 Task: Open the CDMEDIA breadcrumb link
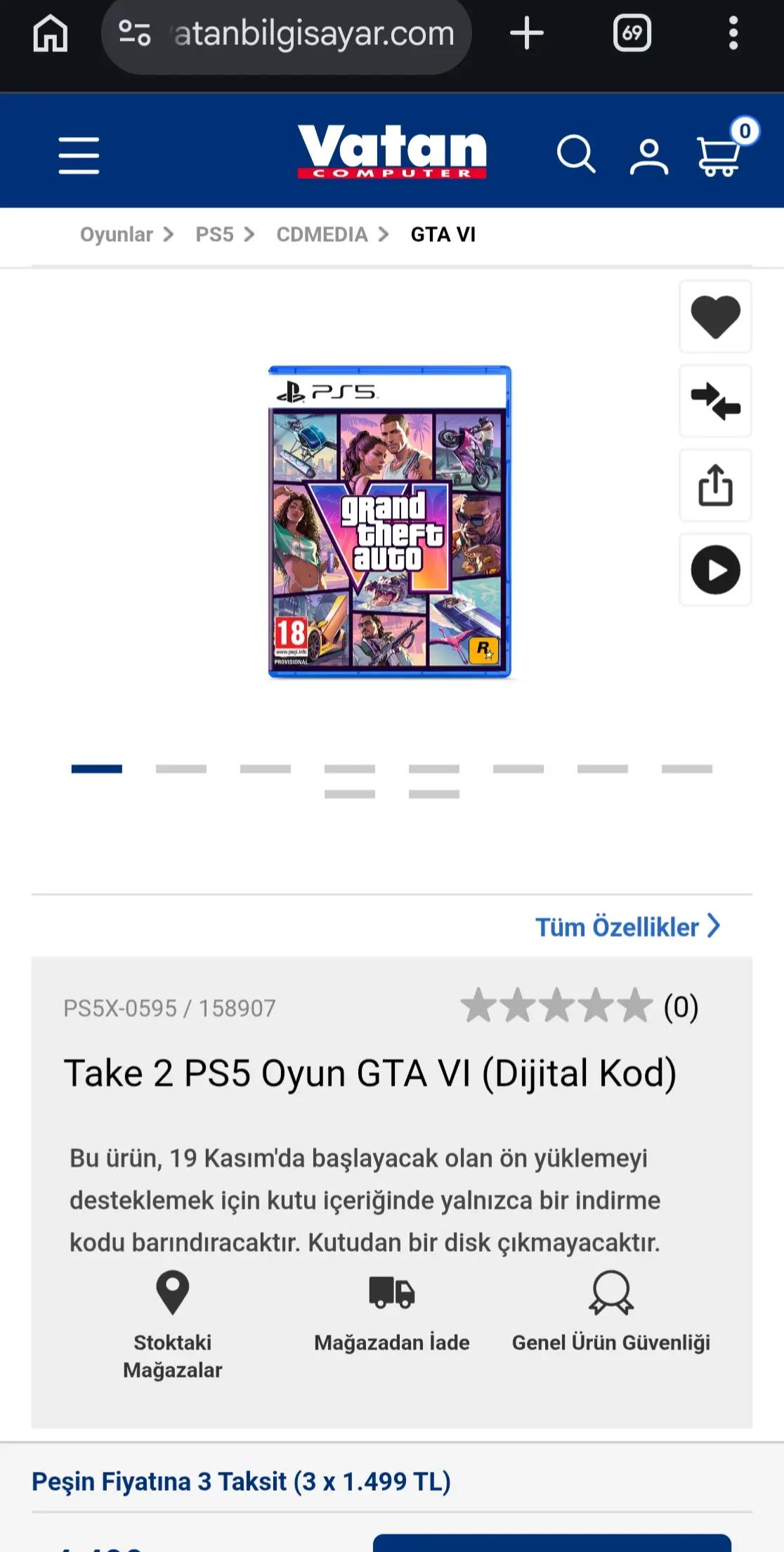[322, 234]
